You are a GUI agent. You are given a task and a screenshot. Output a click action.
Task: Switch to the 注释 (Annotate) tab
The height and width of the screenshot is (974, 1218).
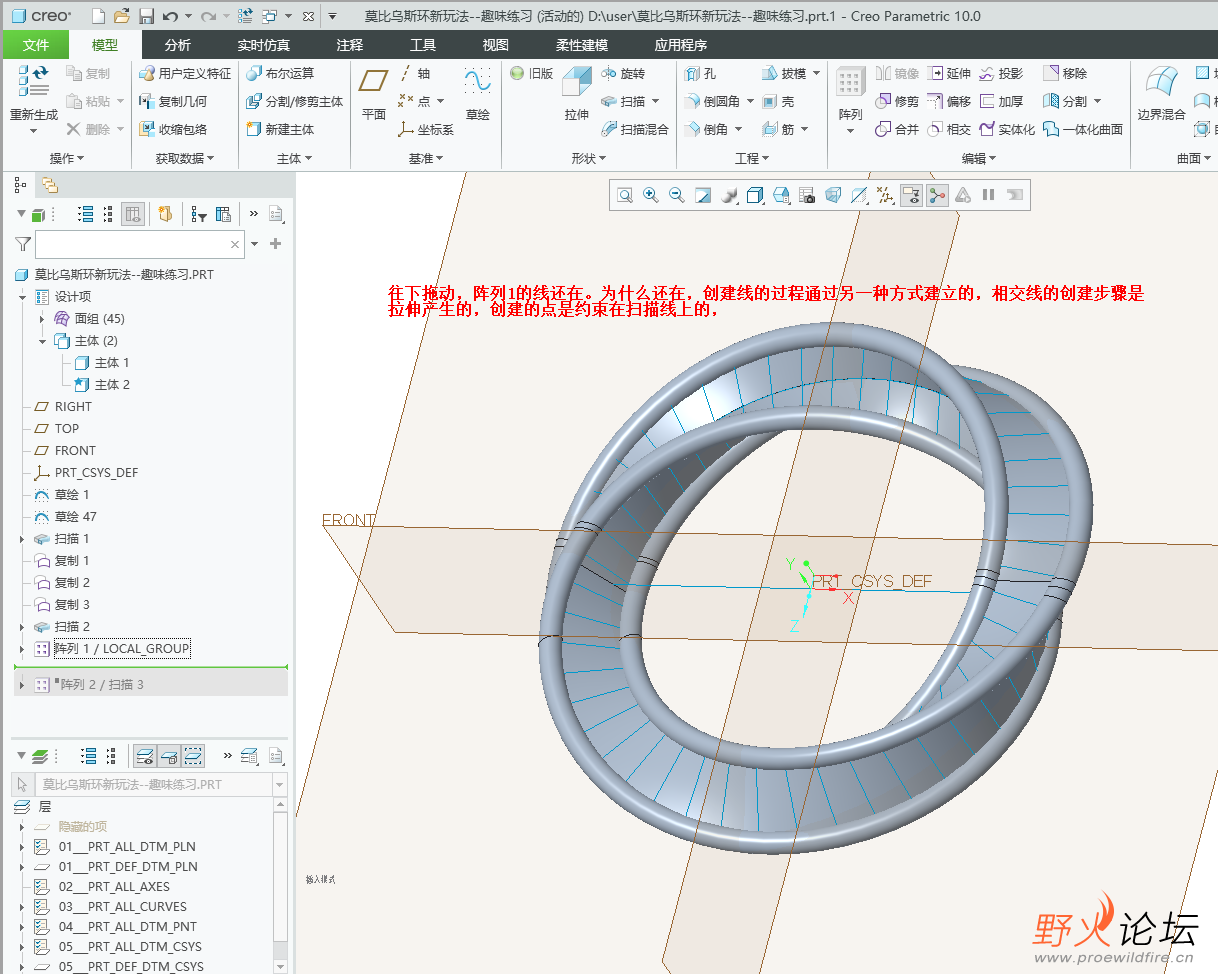[x=350, y=45]
